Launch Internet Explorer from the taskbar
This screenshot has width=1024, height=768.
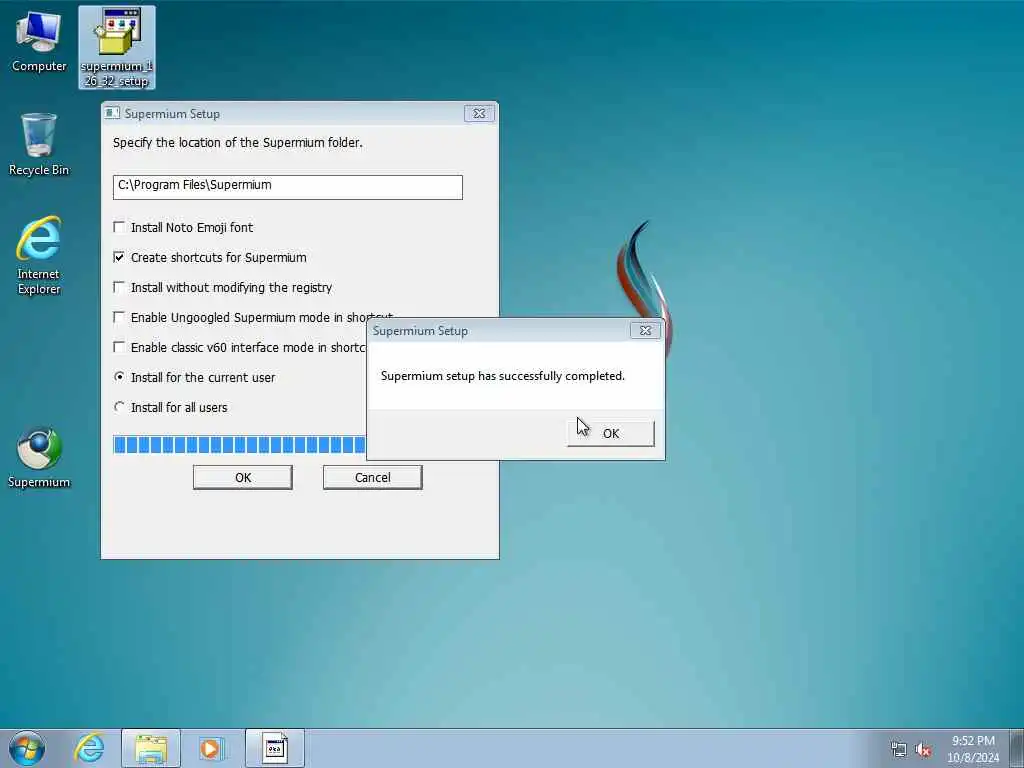pyautogui.click(x=89, y=748)
